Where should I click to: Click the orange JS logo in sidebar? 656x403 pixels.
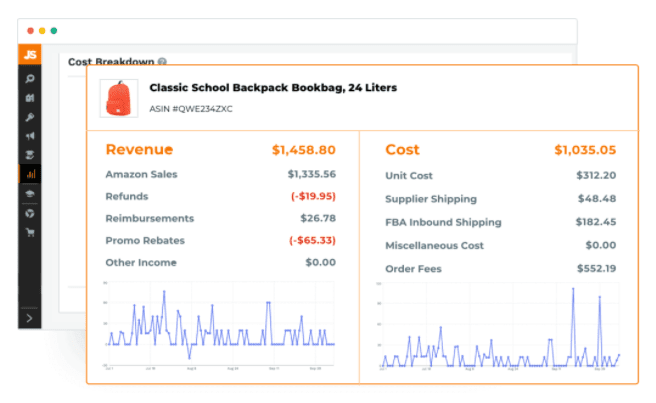[30, 54]
